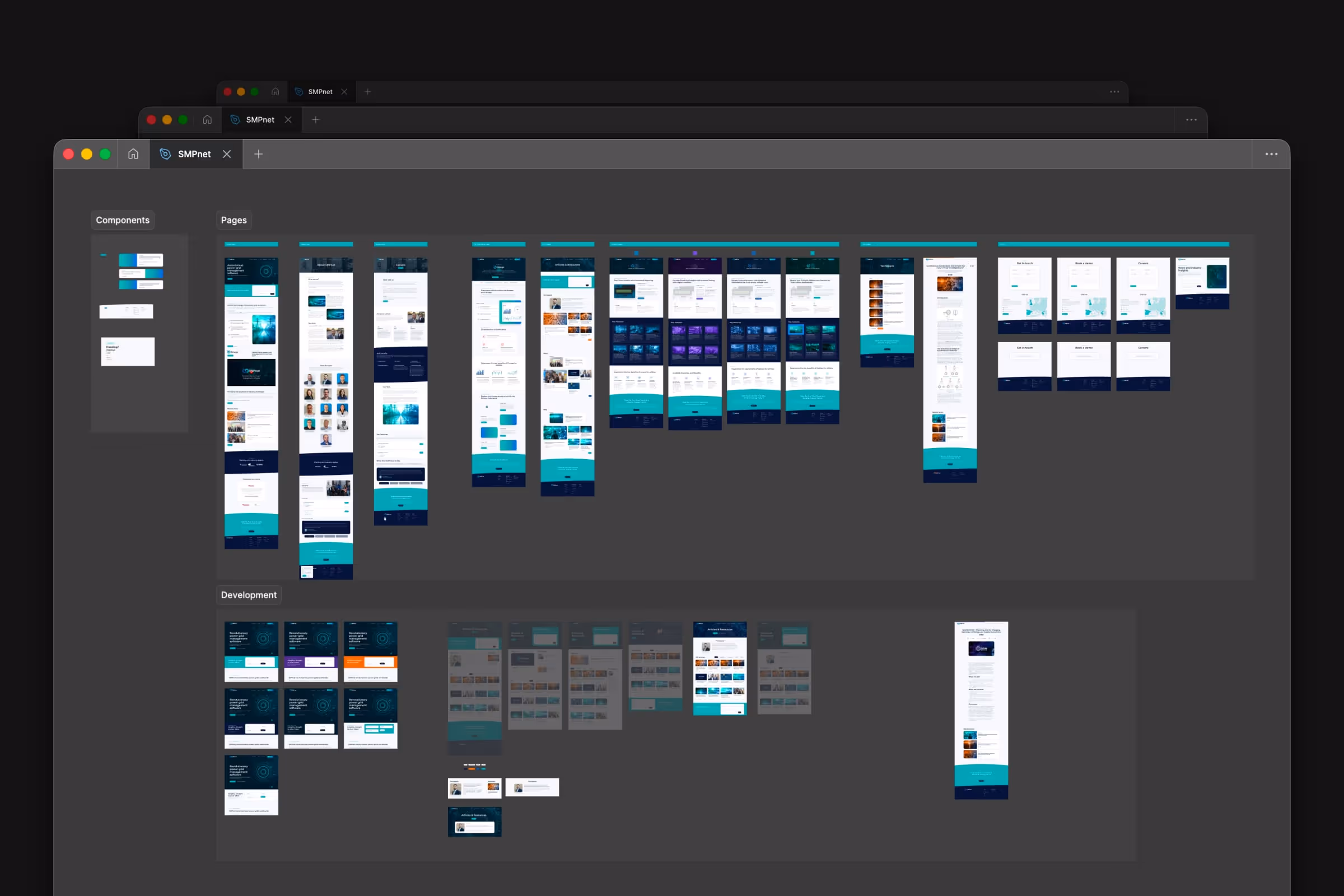
Task: Click the green full-screen button of the front window
Action: (x=105, y=155)
